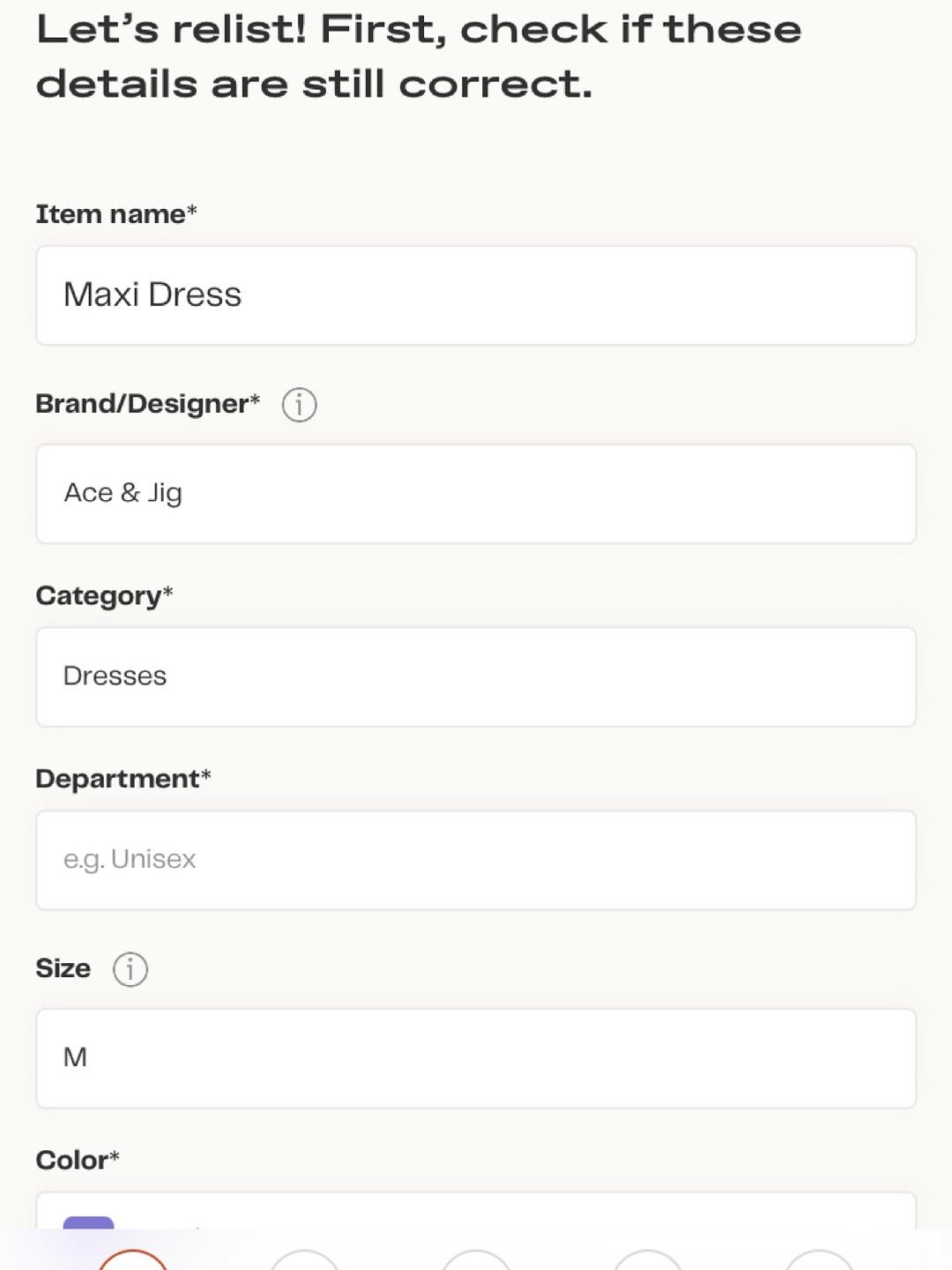Click the purple color swatch
Screen dimensions: 952x1270
point(88,1222)
